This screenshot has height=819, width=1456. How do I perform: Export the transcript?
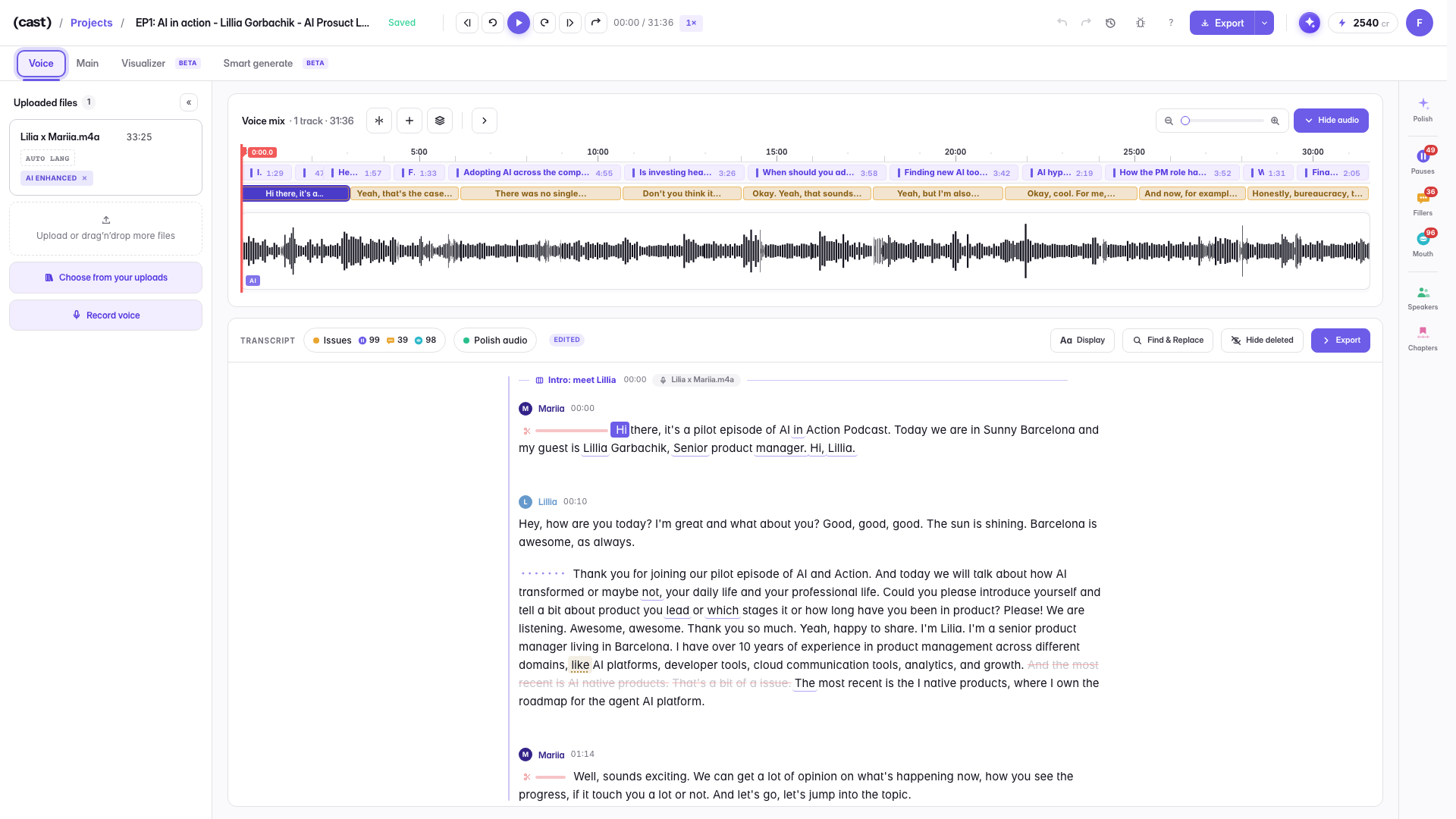click(x=1341, y=340)
